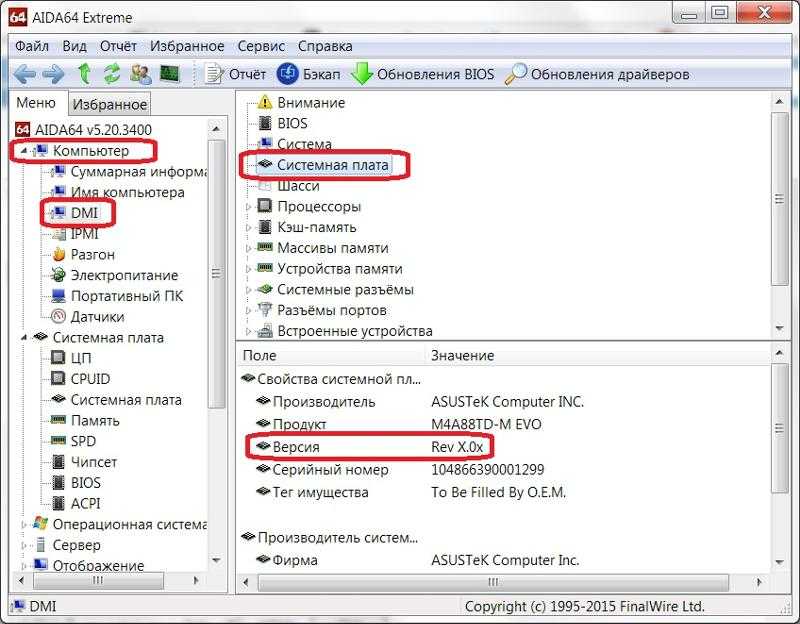800x624 pixels.
Task: Click the Back arrow toolbar icon
Action: [24, 74]
